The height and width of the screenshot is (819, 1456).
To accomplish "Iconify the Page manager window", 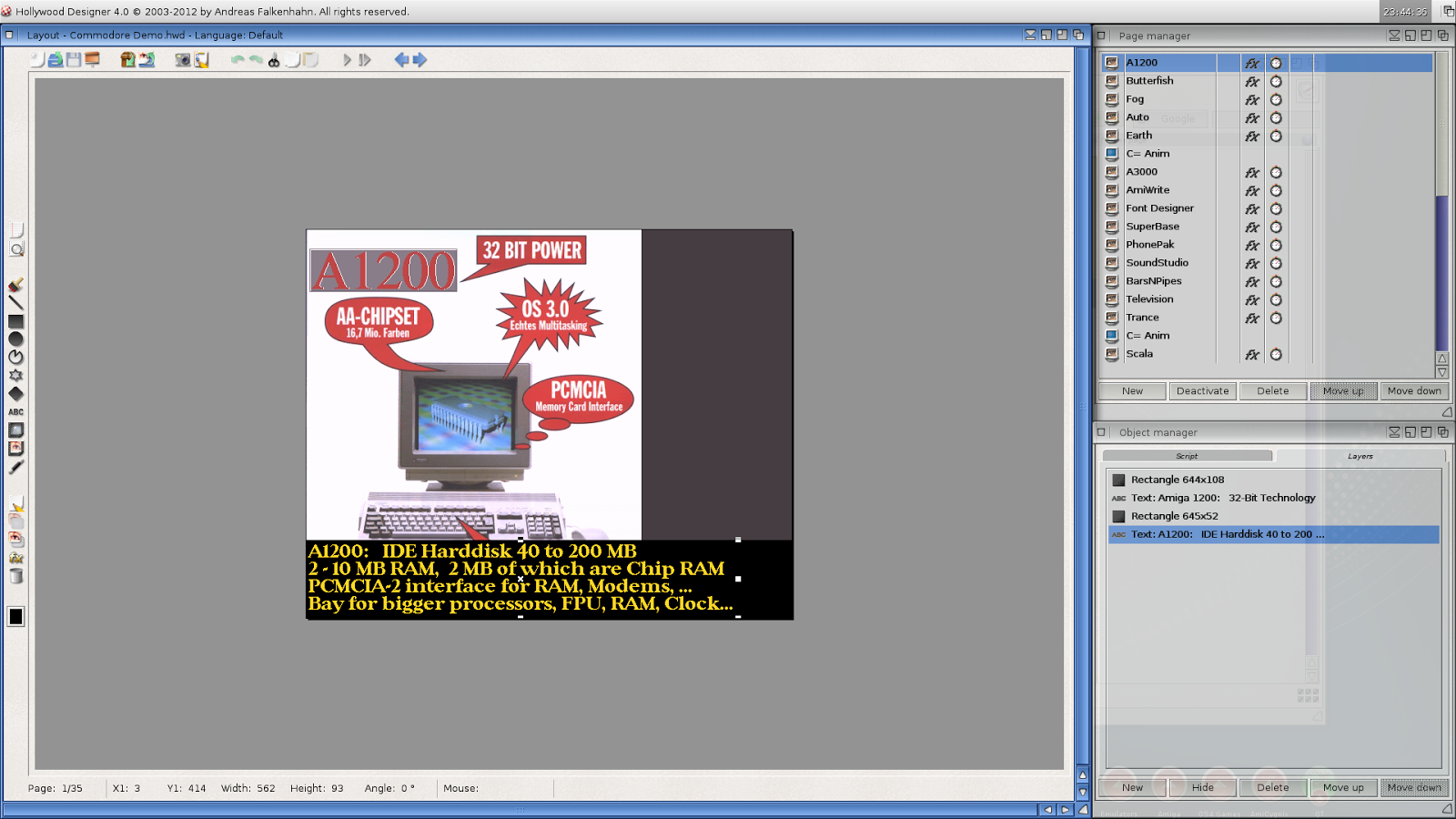I will (x=1393, y=35).
